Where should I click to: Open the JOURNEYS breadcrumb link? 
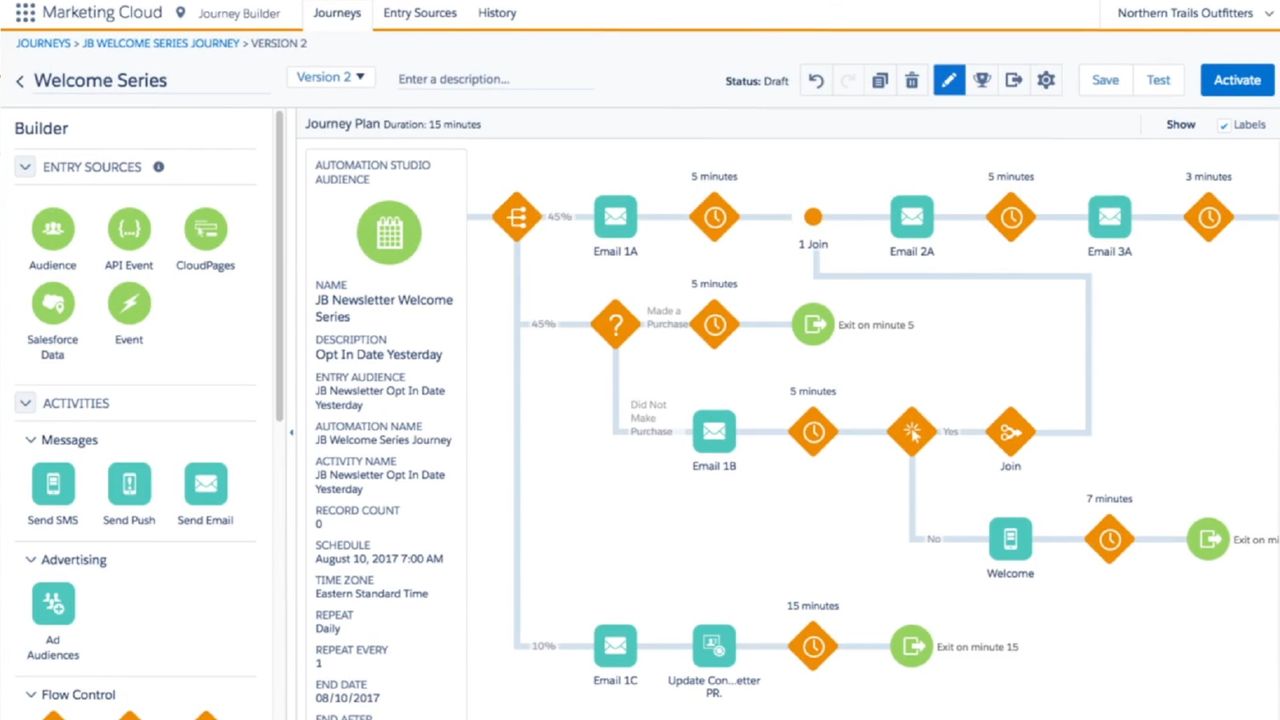tap(43, 44)
